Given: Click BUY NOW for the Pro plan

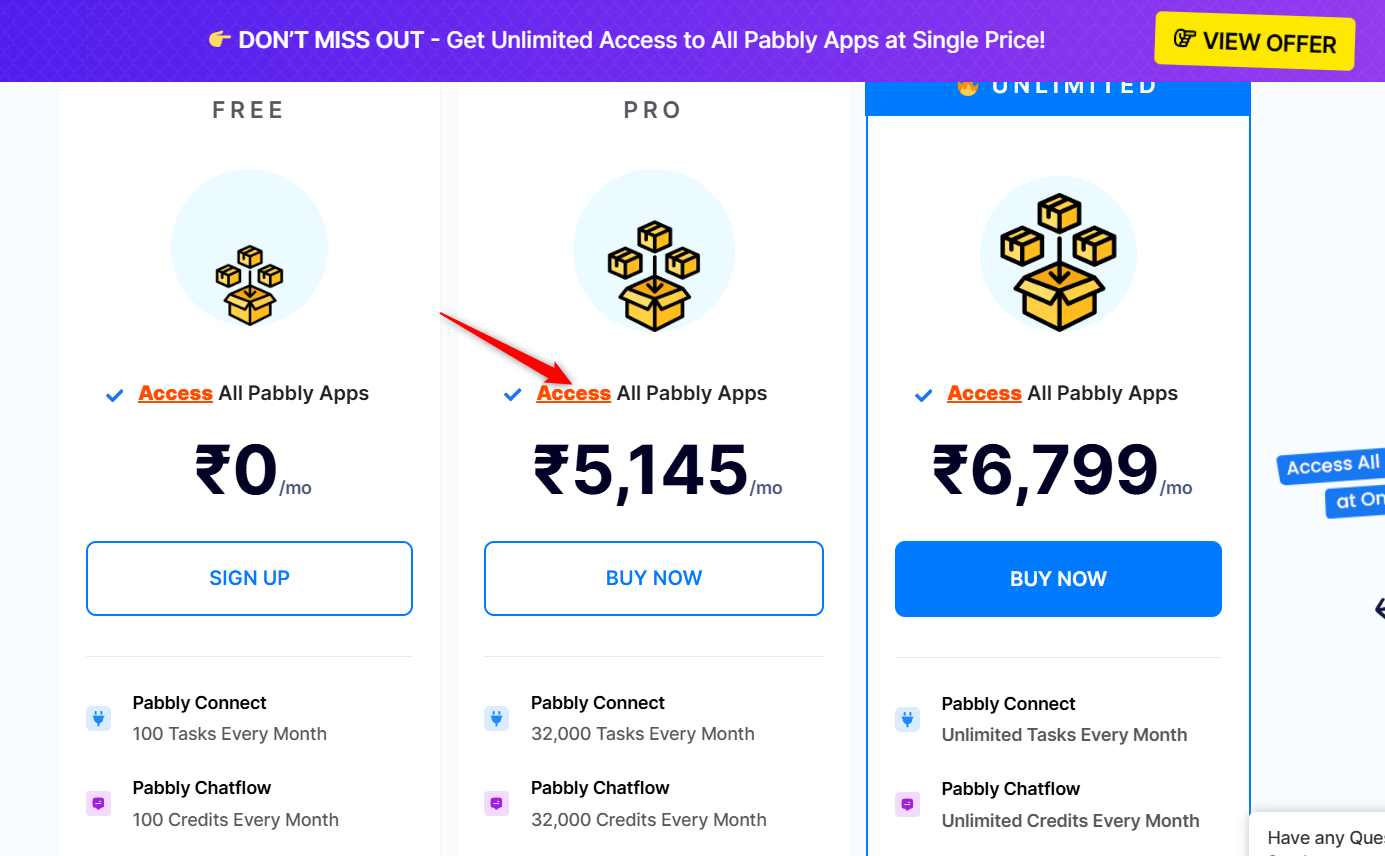Looking at the screenshot, I should 654,578.
